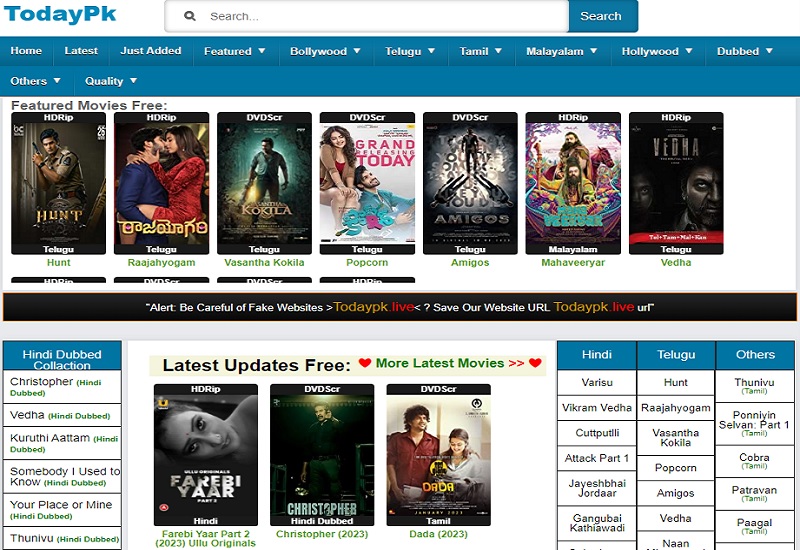The height and width of the screenshot is (550, 800).
Task: Click Vikram Vedha in Hindi column
Action: (597, 408)
